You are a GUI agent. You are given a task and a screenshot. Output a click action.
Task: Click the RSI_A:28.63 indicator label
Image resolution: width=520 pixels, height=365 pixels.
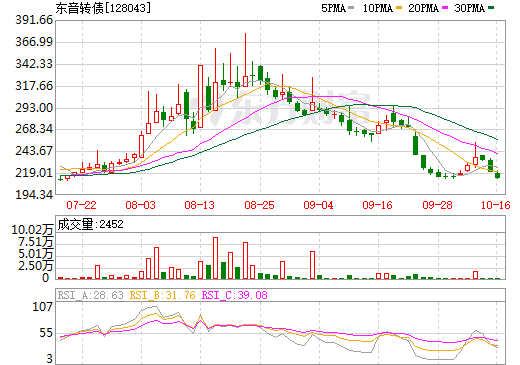click(x=91, y=295)
